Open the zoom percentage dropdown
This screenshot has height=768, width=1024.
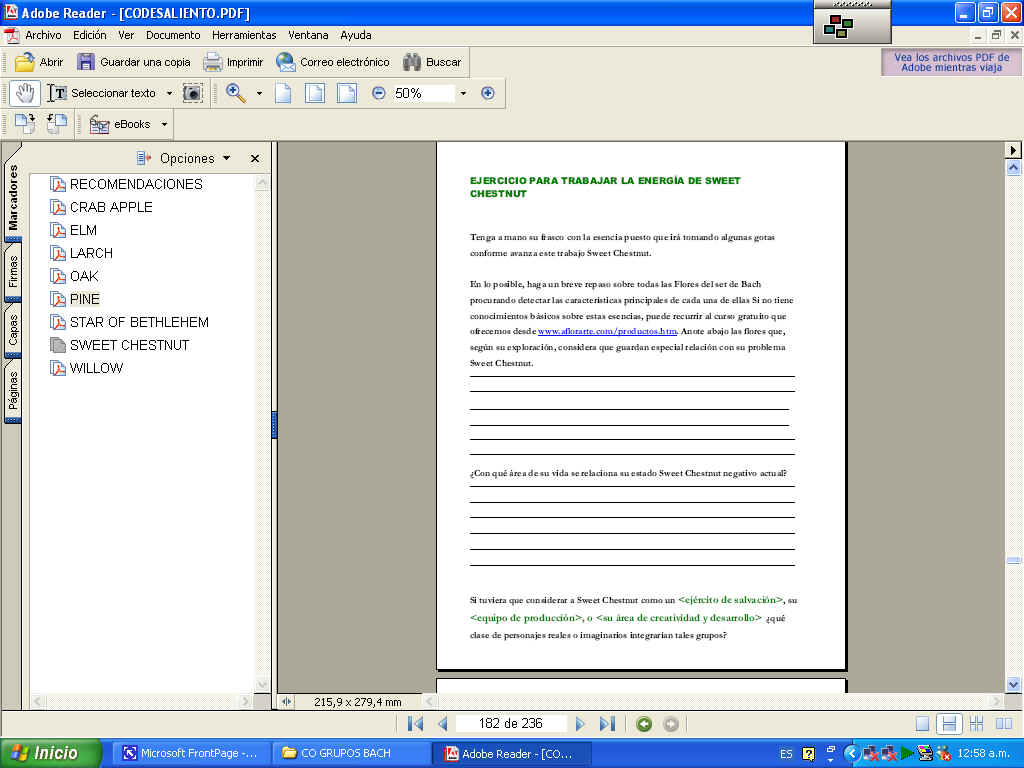coord(462,93)
